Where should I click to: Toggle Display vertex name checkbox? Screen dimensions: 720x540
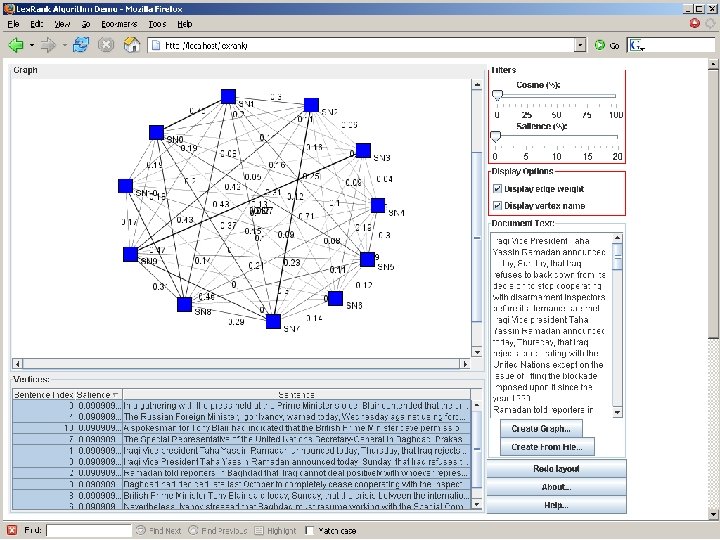497,205
